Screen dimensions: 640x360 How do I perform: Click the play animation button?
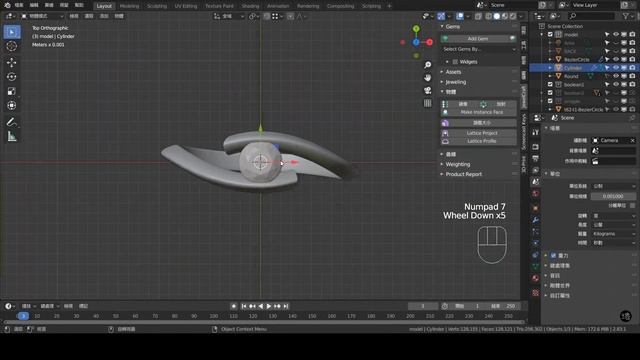coord(269,306)
